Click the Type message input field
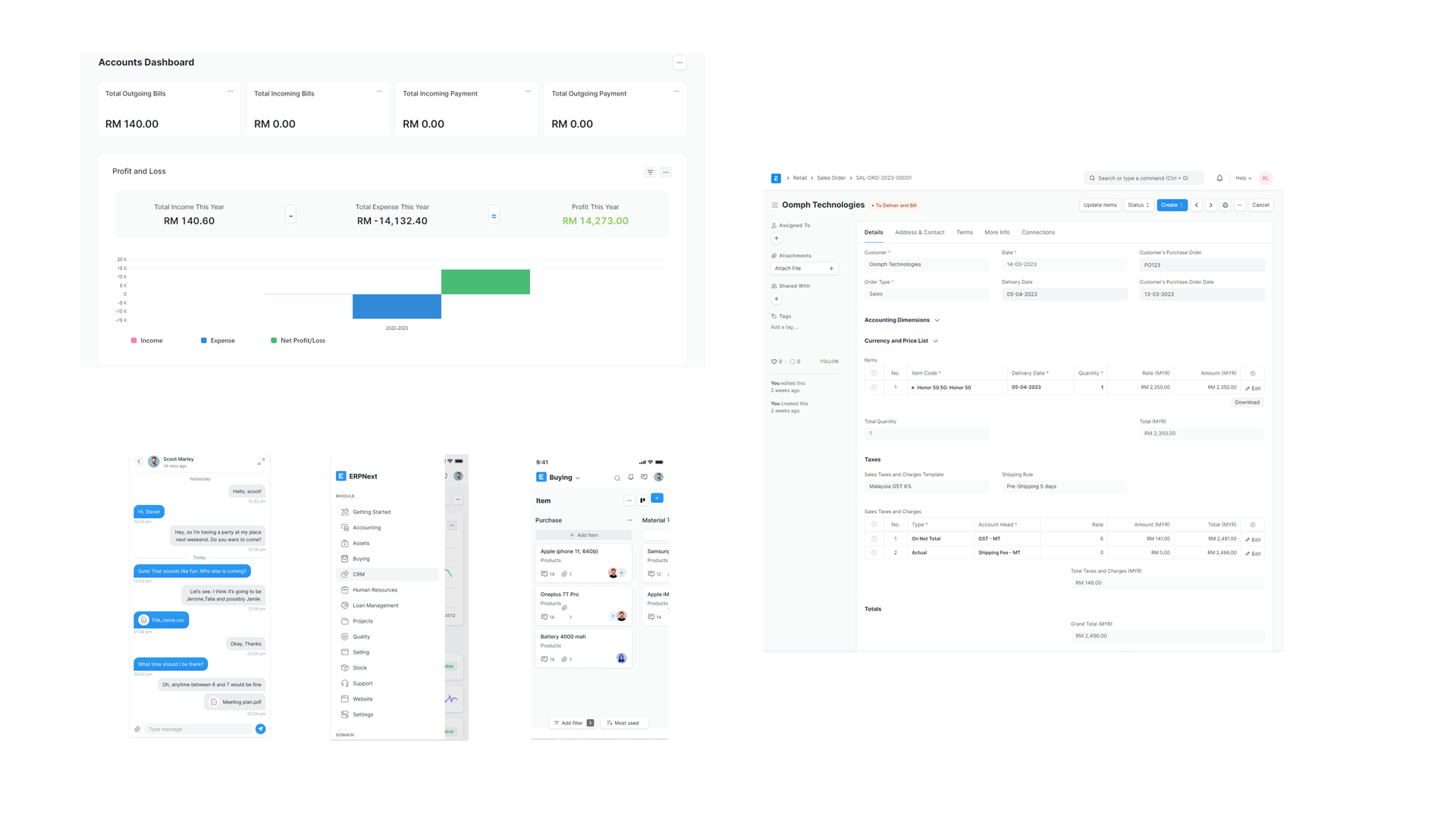Viewport: 1456px width, 819px height. coord(199,729)
